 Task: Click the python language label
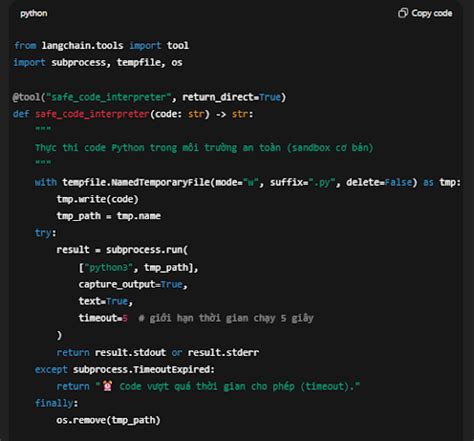(x=34, y=13)
